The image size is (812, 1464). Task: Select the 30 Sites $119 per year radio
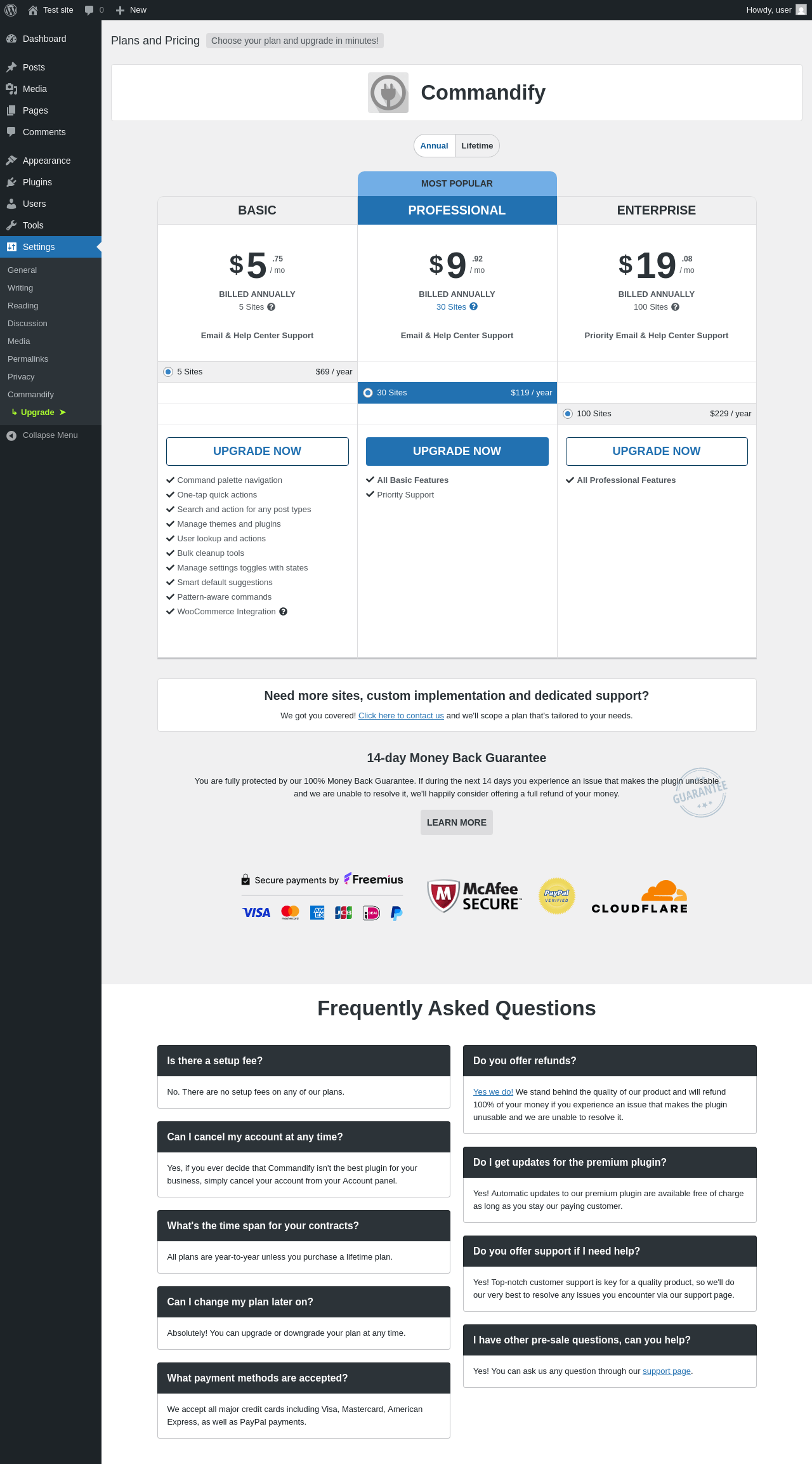point(368,393)
